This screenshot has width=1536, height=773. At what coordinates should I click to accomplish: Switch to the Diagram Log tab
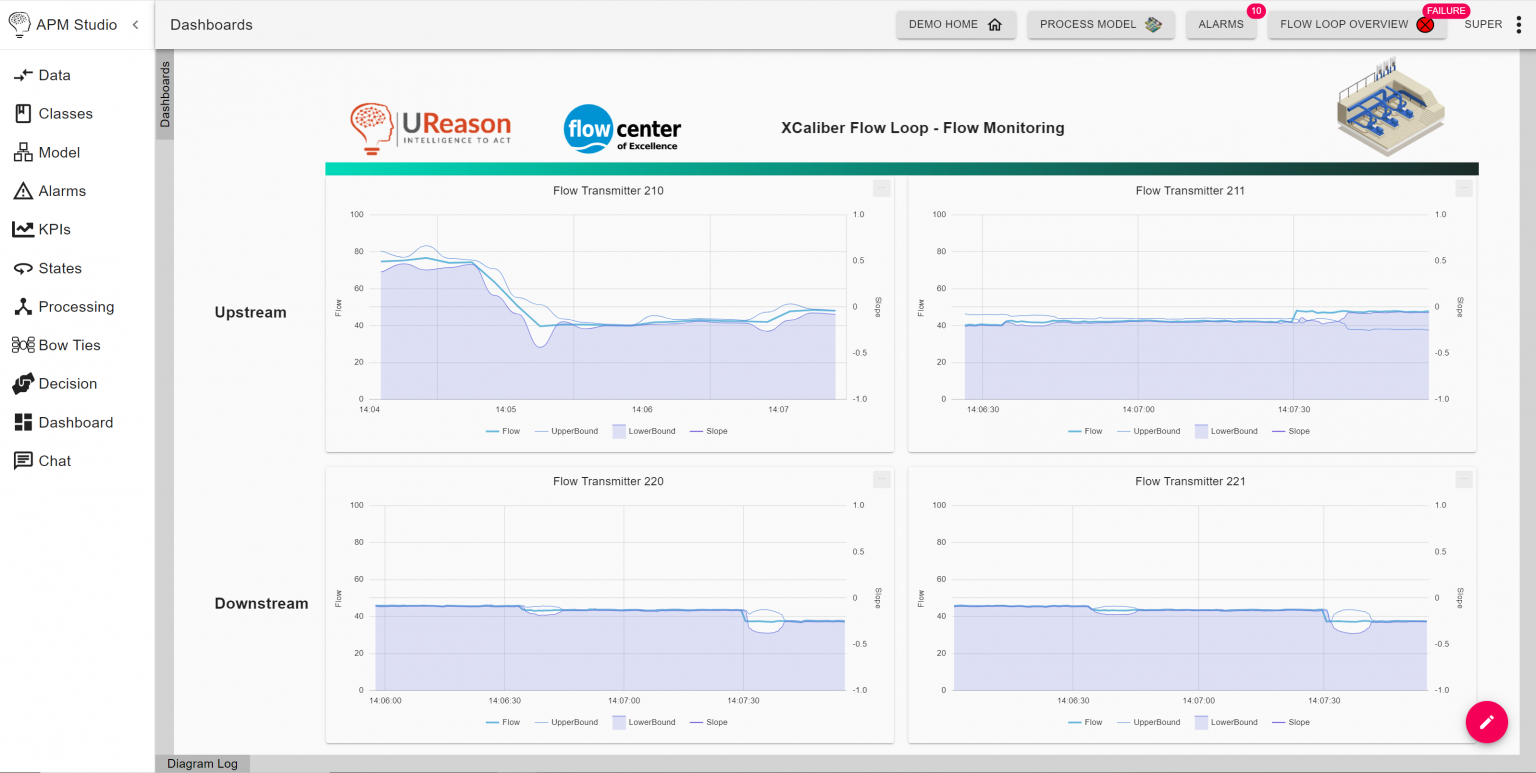(x=202, y=763)
